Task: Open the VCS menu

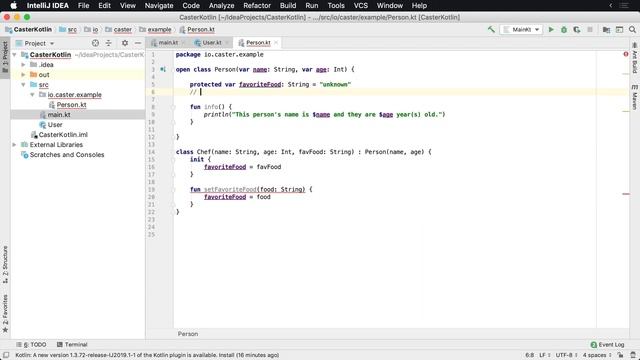Action: point(360,5)
